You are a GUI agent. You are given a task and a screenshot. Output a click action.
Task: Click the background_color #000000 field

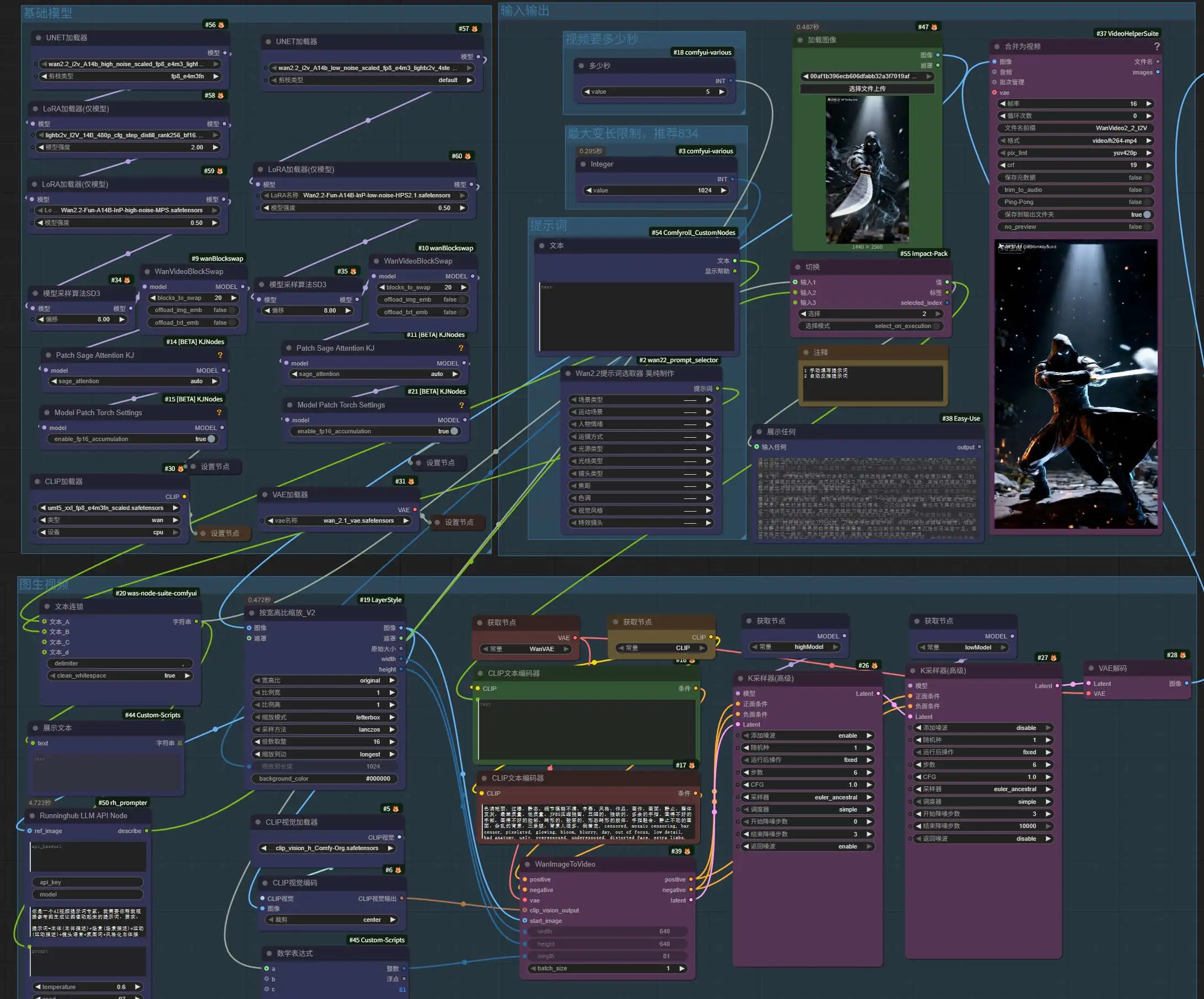pos(325,779)
